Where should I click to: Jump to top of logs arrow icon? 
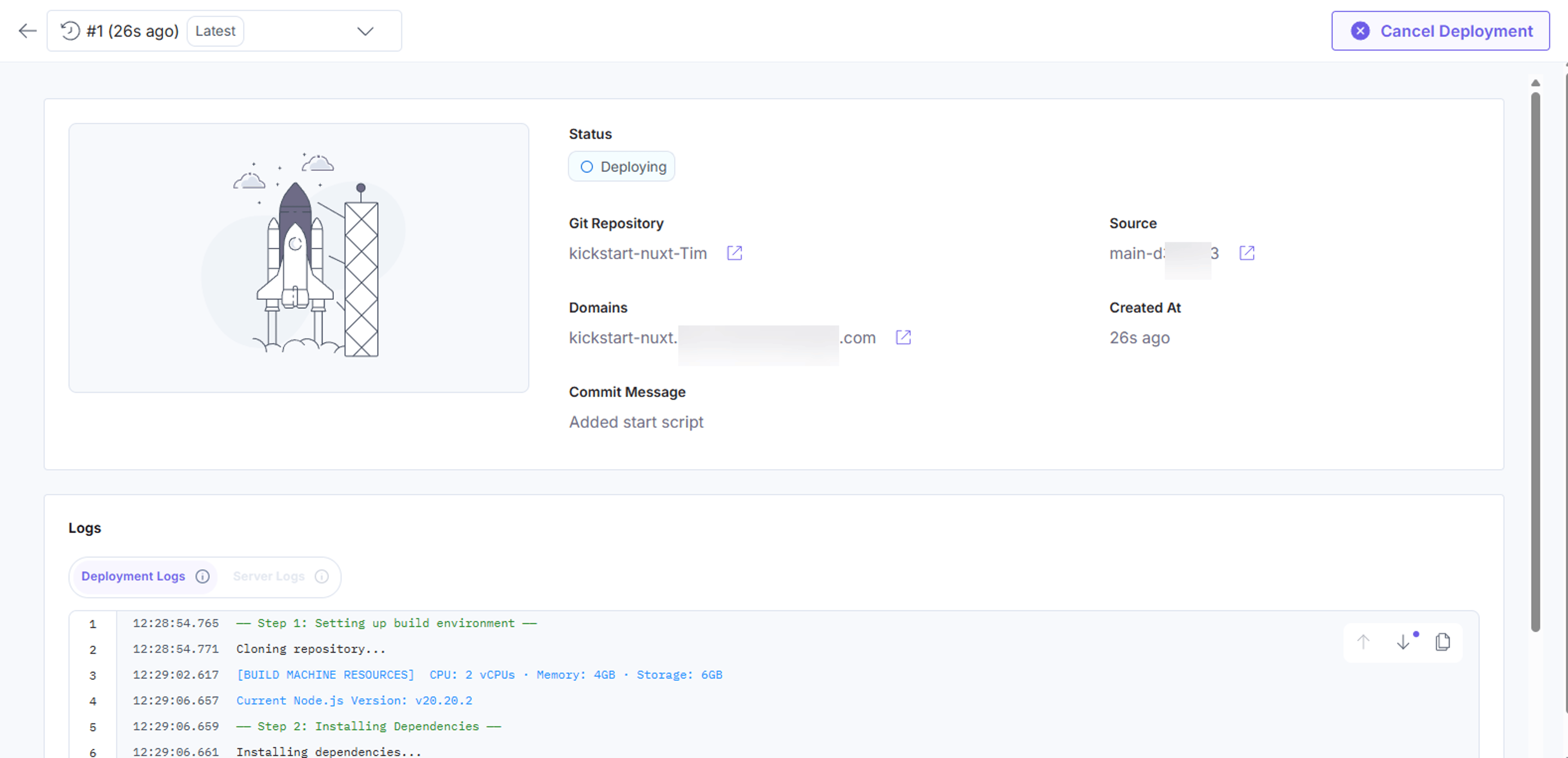click(1363, 642)
